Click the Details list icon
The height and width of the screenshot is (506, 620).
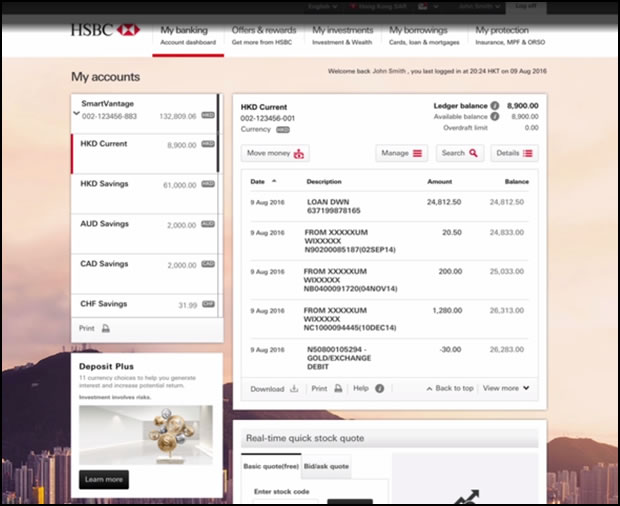527,153
